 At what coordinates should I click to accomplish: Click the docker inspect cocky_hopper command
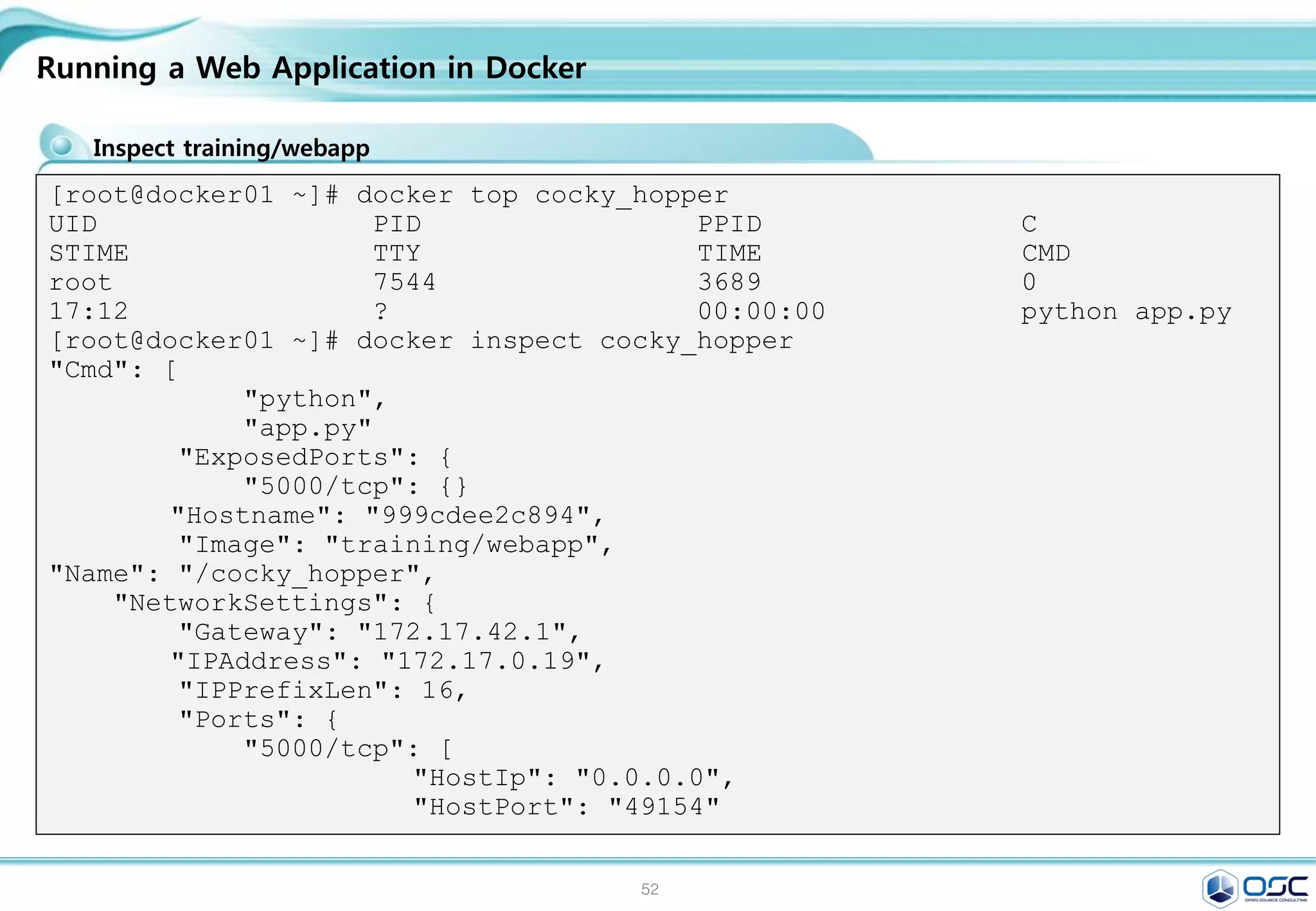coord(574,341)
